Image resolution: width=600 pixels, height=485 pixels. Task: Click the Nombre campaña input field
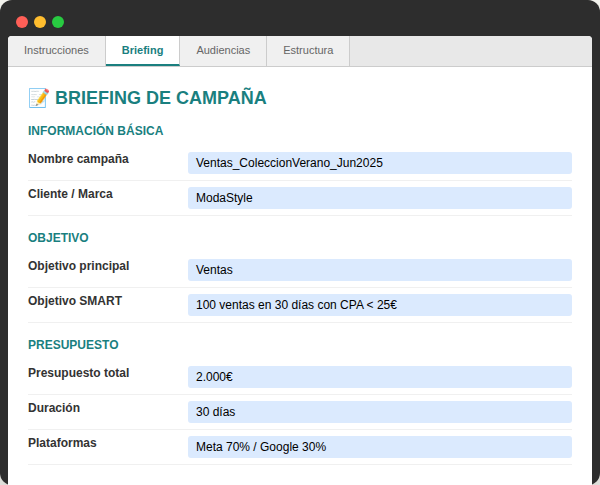pos(379,163)
